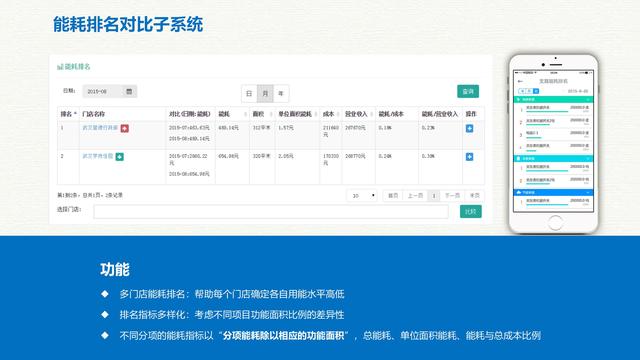Screen dimensions: 640x360
Task: Collapse the cyan section header on phone
Action: (x=553, y=158)
